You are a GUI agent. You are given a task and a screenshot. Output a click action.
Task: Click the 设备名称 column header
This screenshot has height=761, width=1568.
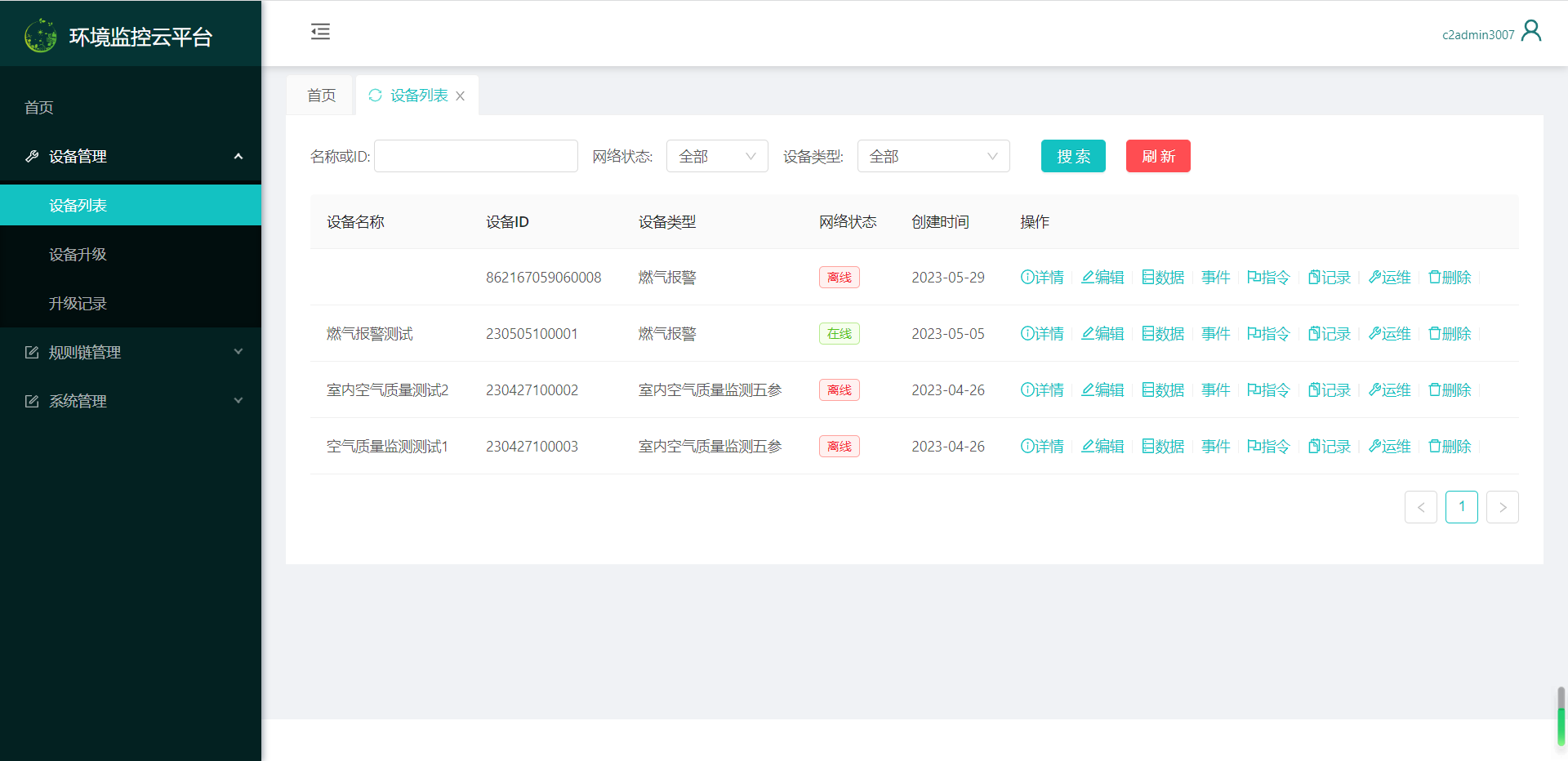(x=355, y=222)
